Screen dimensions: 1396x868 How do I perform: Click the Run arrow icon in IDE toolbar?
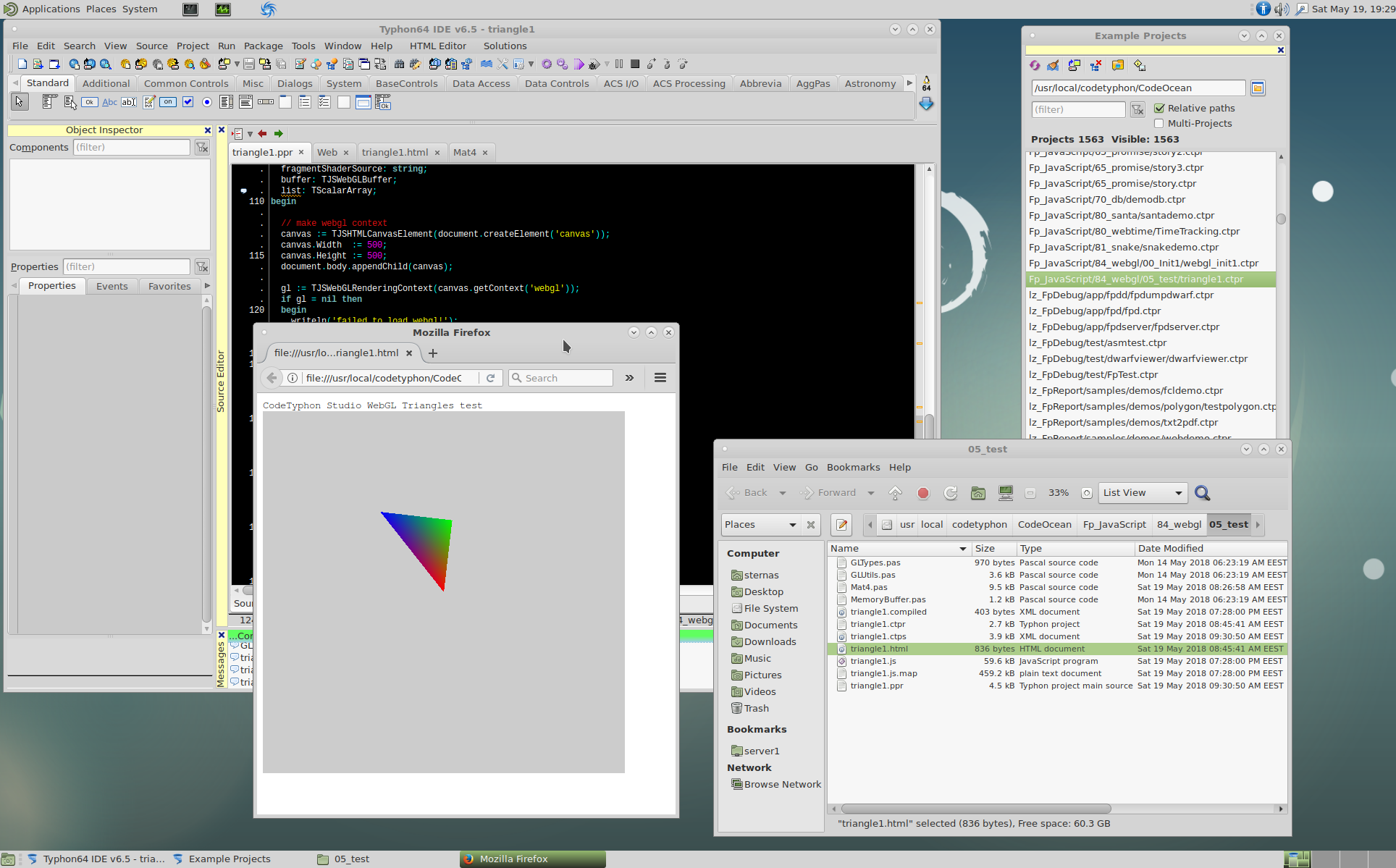coord(579,64)
